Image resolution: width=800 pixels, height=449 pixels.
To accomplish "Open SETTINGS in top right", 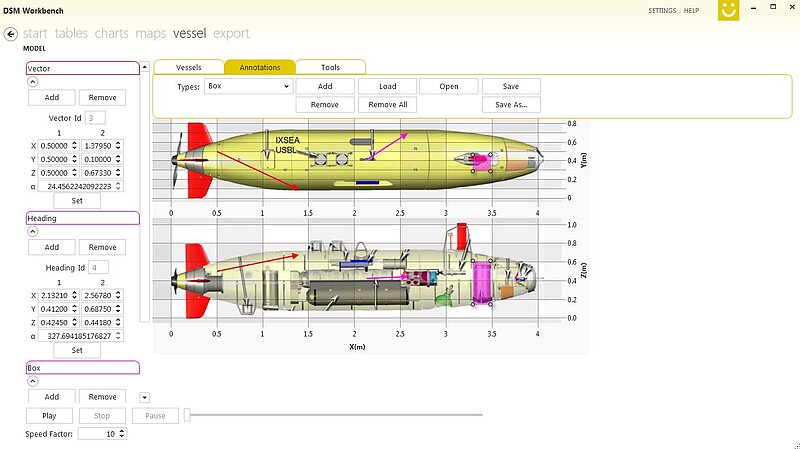I will [661, 10].
